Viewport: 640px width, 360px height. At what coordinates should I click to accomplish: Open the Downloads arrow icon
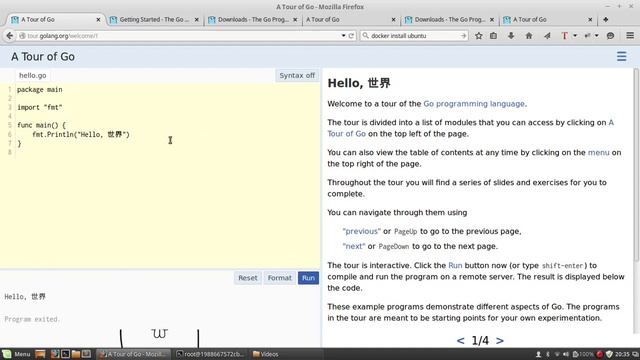tap(511, 36)
